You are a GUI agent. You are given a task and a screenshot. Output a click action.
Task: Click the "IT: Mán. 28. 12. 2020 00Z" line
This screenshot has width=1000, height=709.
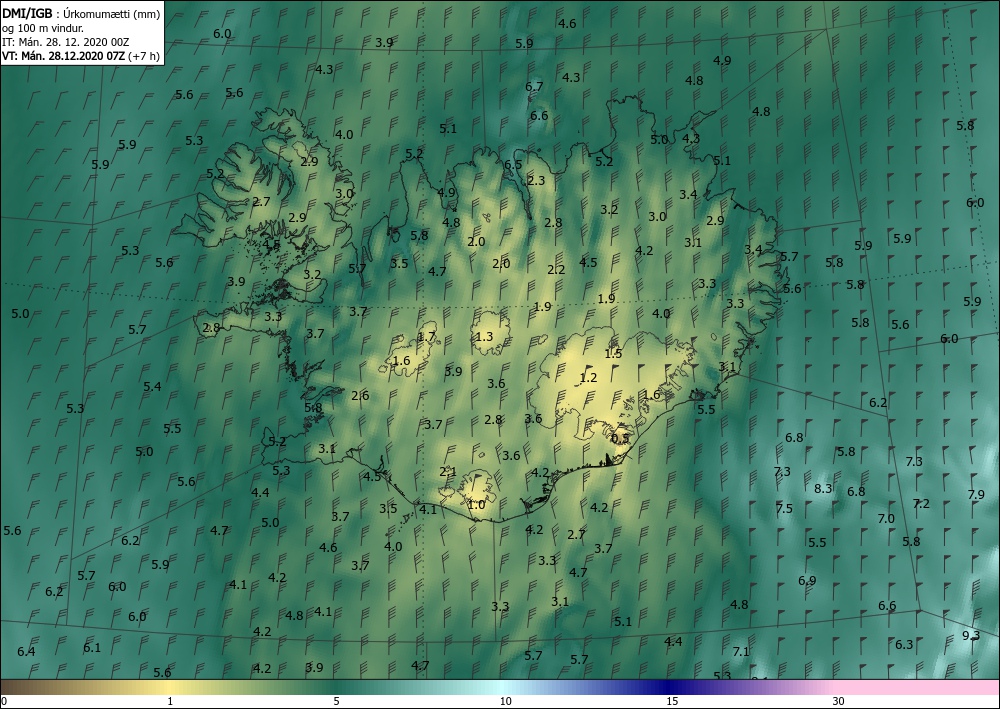[66, 42]
